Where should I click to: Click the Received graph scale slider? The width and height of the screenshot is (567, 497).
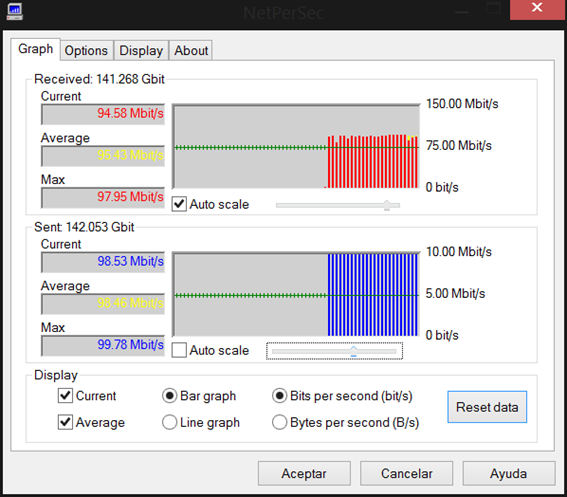(338, 205)
